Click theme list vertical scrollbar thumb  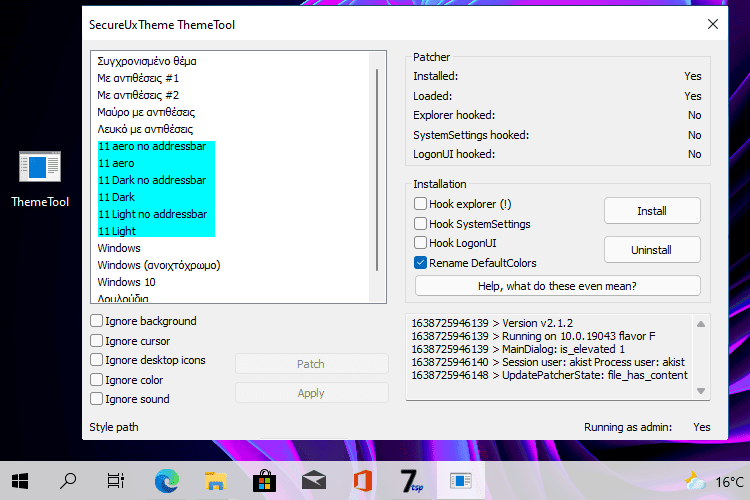(x=377, y=170)
